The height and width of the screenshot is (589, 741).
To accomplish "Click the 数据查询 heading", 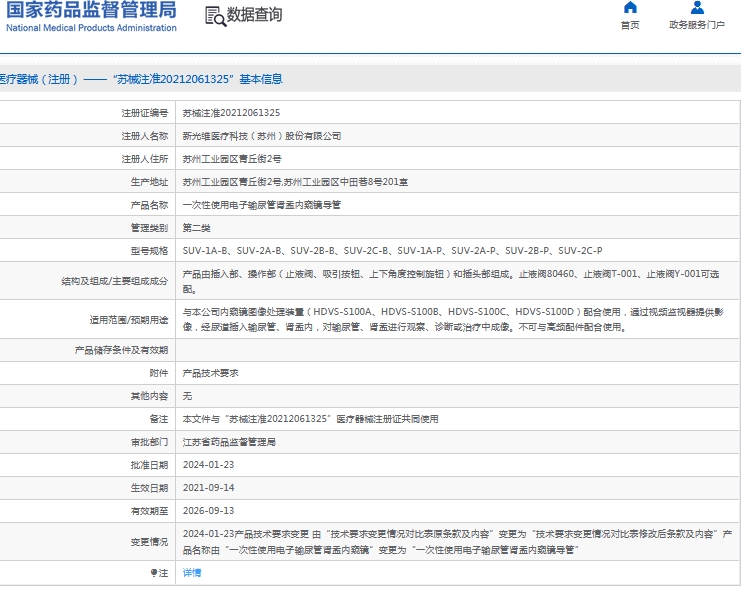I will click(254, 15).
